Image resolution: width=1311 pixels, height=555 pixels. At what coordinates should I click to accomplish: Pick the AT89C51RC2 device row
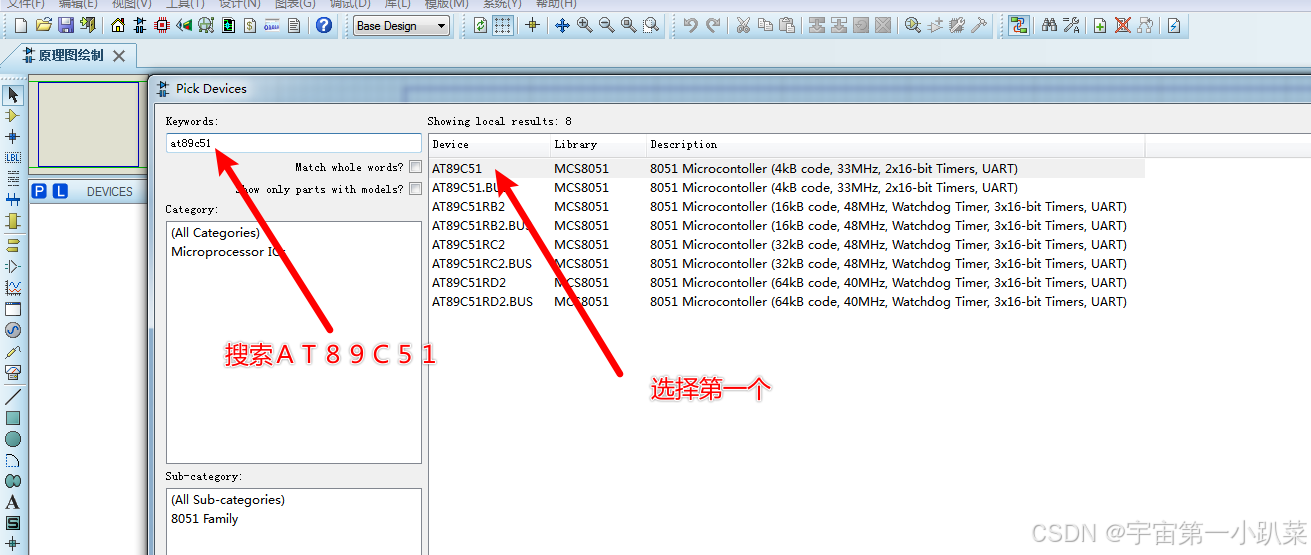click(x=787, y=245)
